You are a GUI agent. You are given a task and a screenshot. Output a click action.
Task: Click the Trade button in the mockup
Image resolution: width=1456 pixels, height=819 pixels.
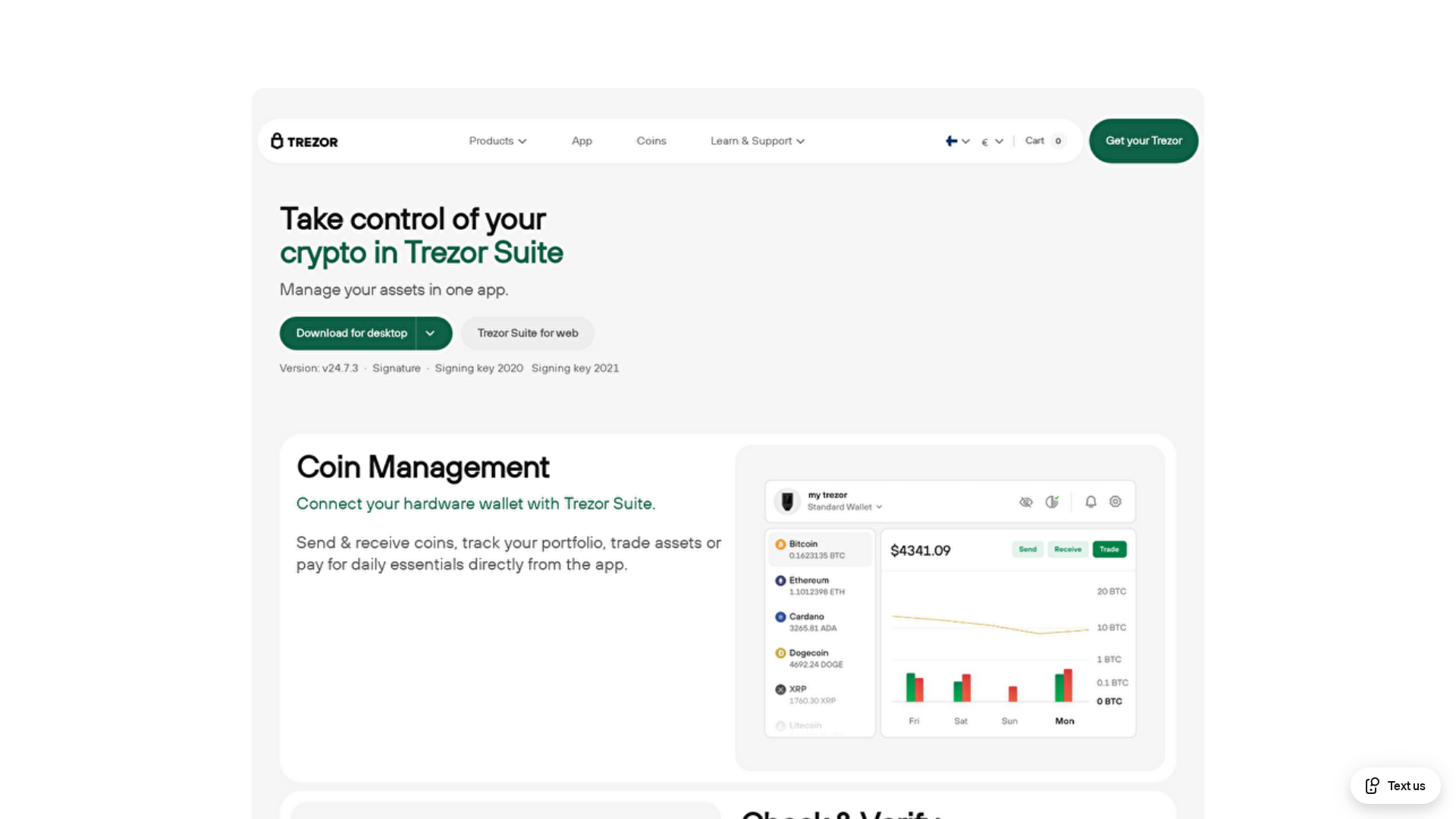tap(1109, 549)
